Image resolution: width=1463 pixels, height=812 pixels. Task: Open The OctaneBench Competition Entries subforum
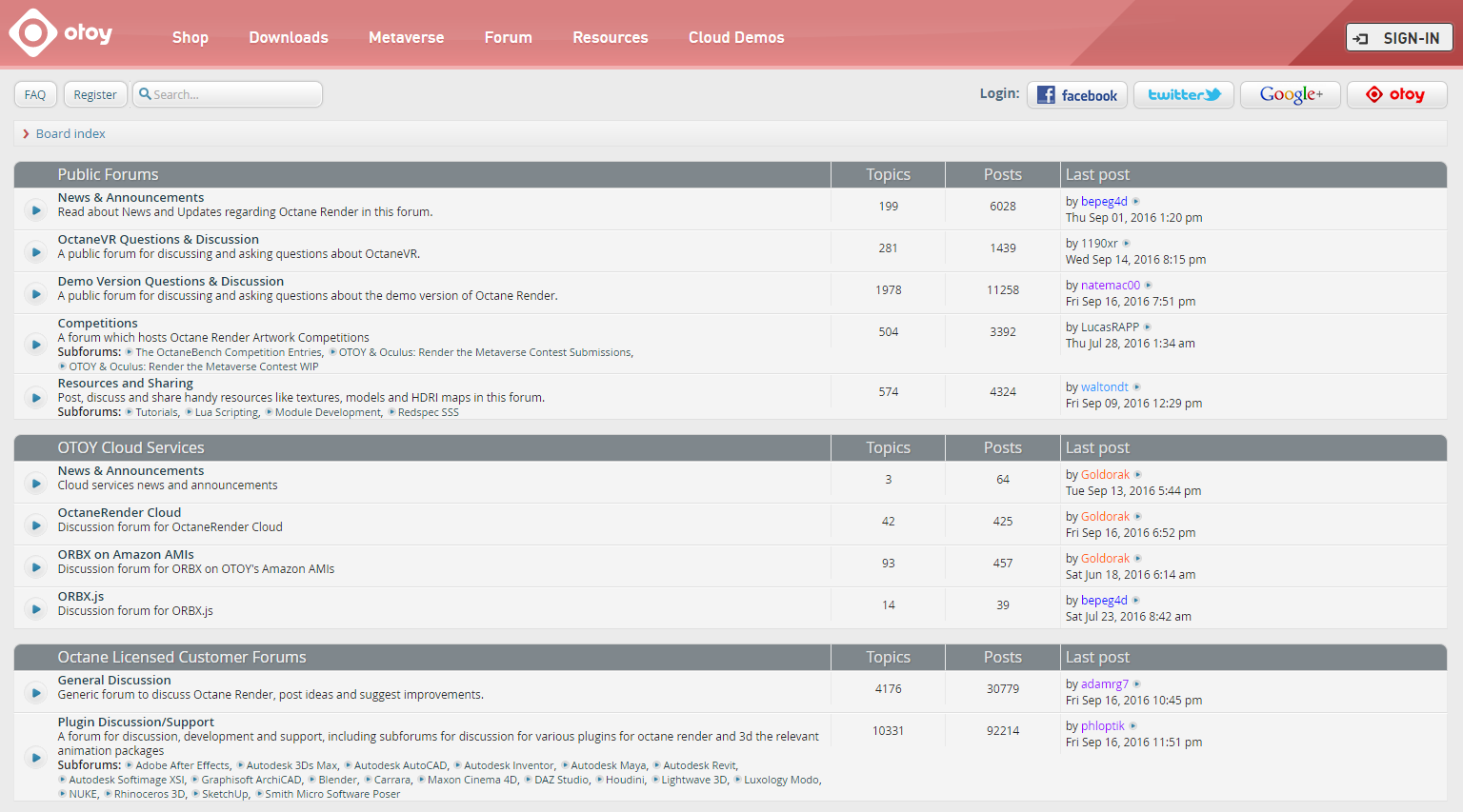click(229, 353)
